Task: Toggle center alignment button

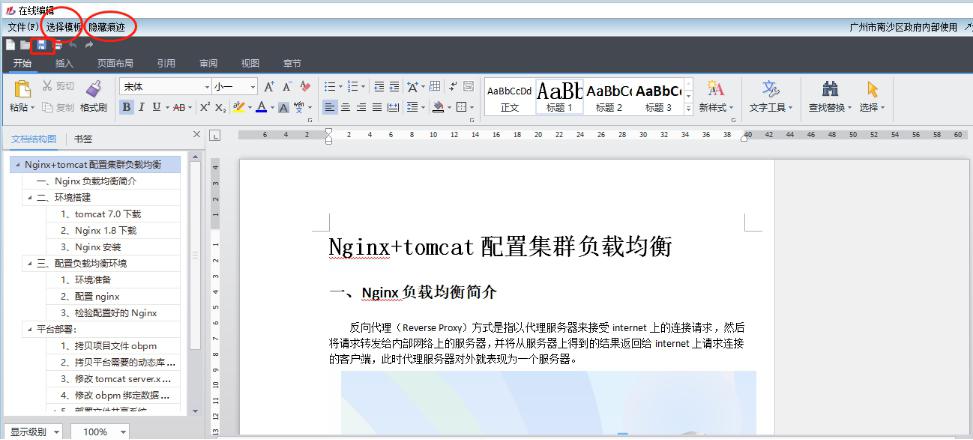Action: pyautogui.click(x=346, y=107)
